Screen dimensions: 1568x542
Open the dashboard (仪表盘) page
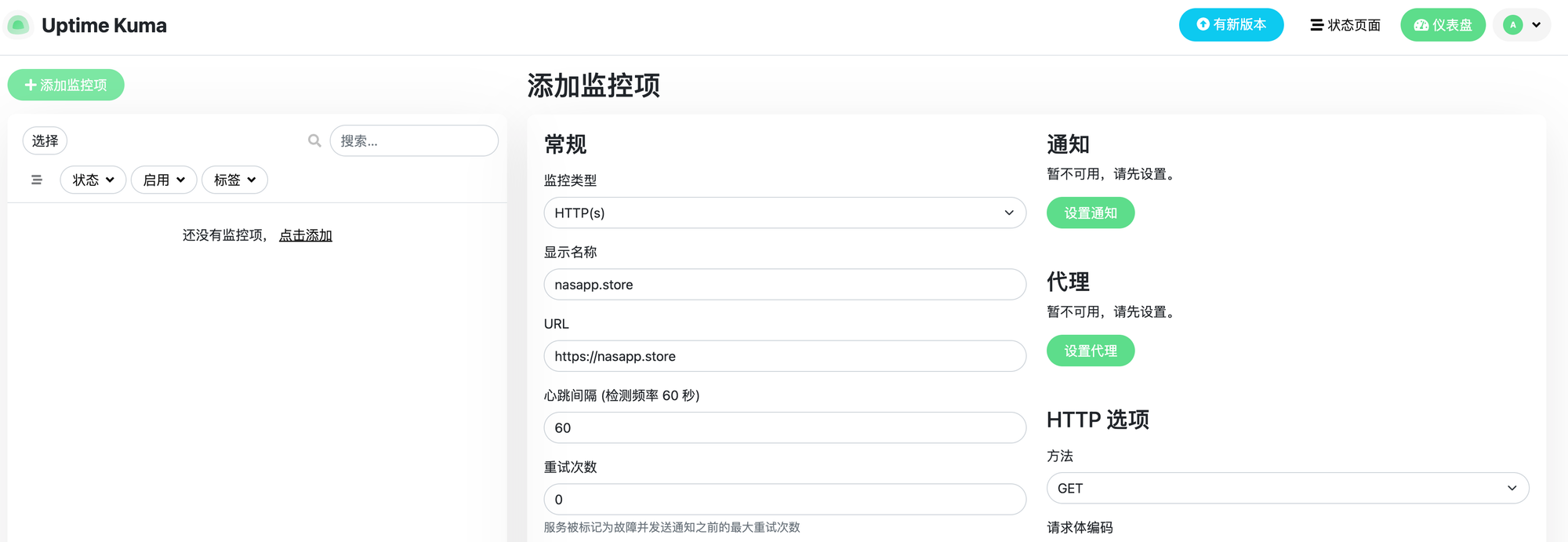coord(1443,25)
